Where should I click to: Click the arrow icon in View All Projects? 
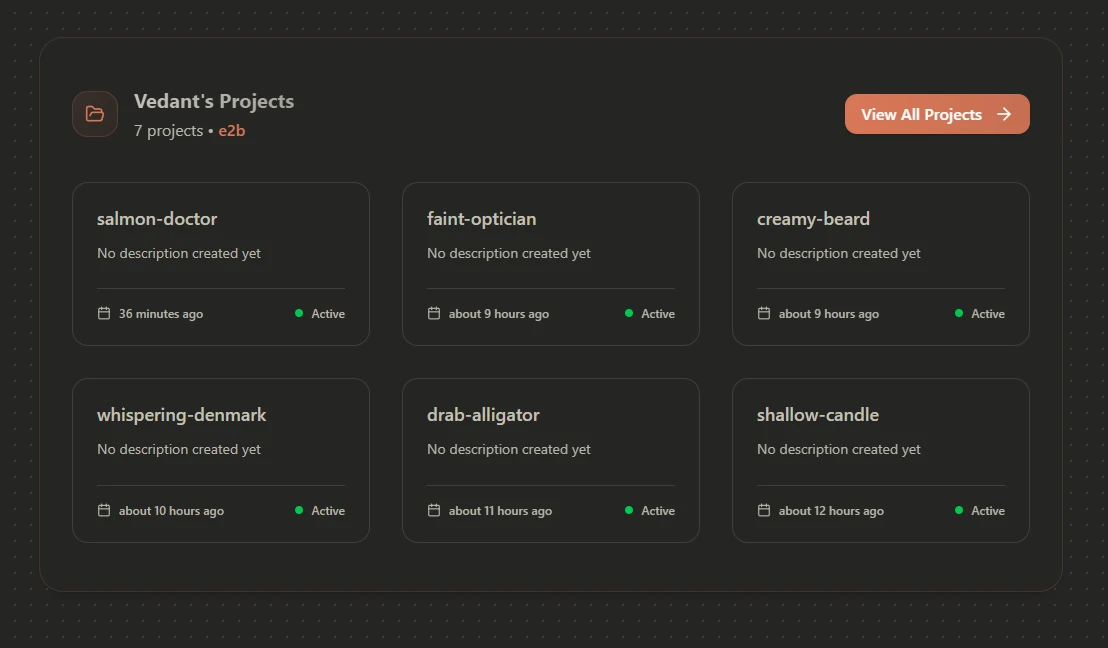[1004, 114]
